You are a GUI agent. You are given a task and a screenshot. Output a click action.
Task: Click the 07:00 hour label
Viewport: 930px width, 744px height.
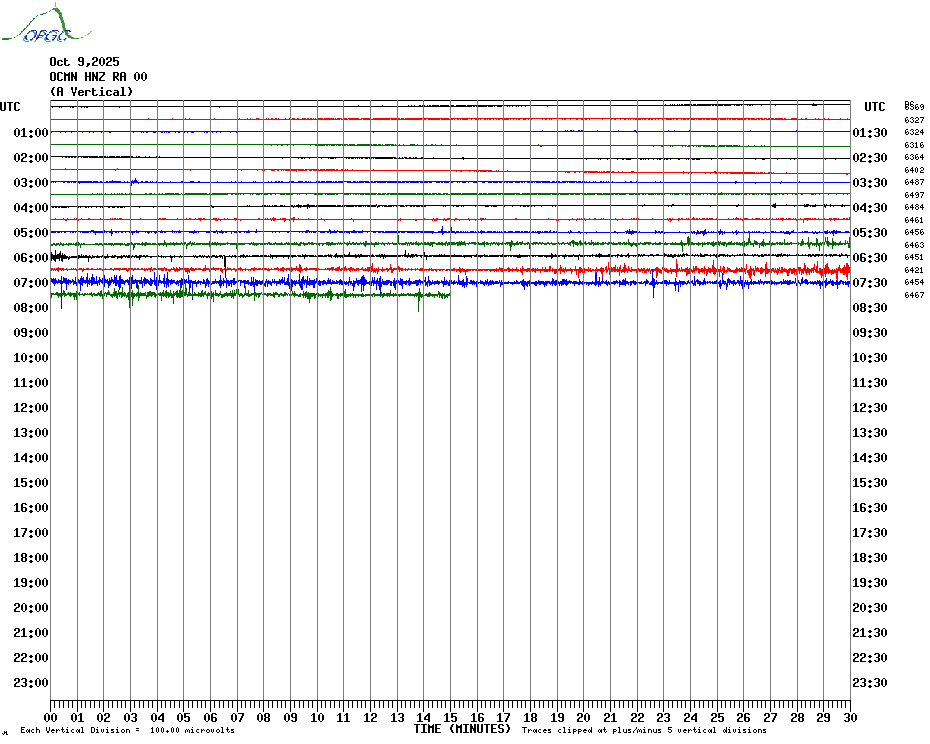click(x=31, y=282)
